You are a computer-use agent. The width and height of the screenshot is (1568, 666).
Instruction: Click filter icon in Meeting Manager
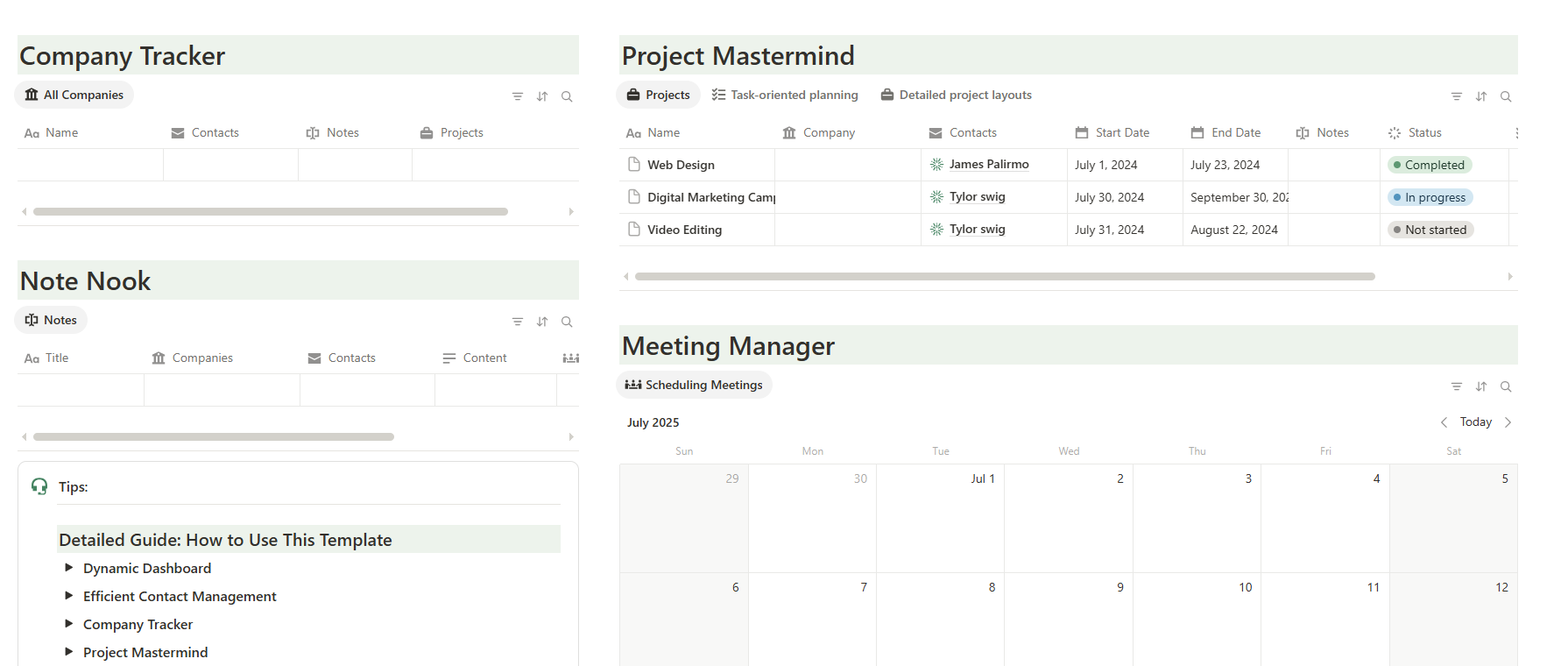(x=1457, y=386)
